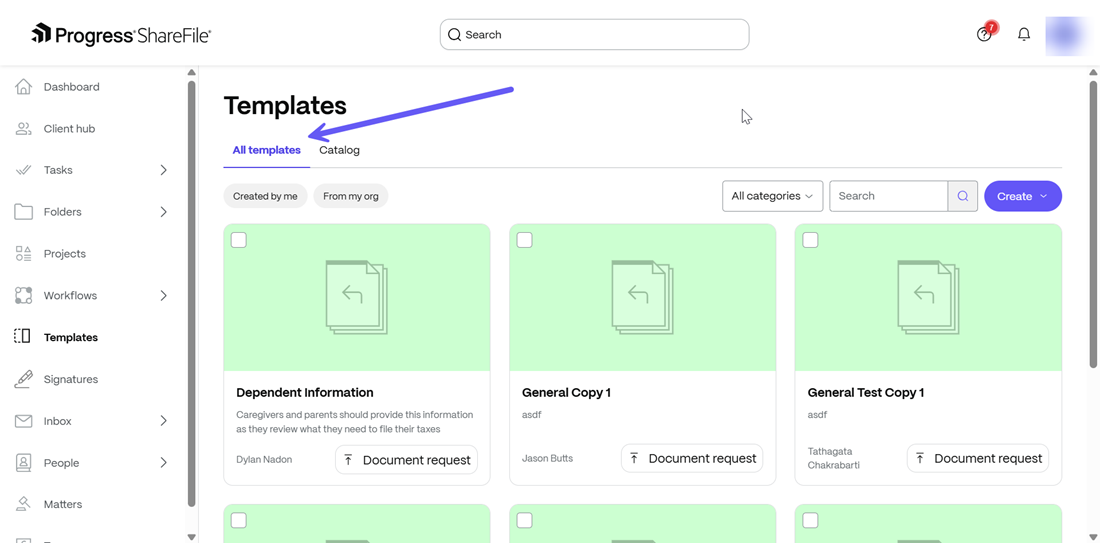Open Signatures in the sidebar
The height and width of the screenshot is (543, 1100).
71,379
